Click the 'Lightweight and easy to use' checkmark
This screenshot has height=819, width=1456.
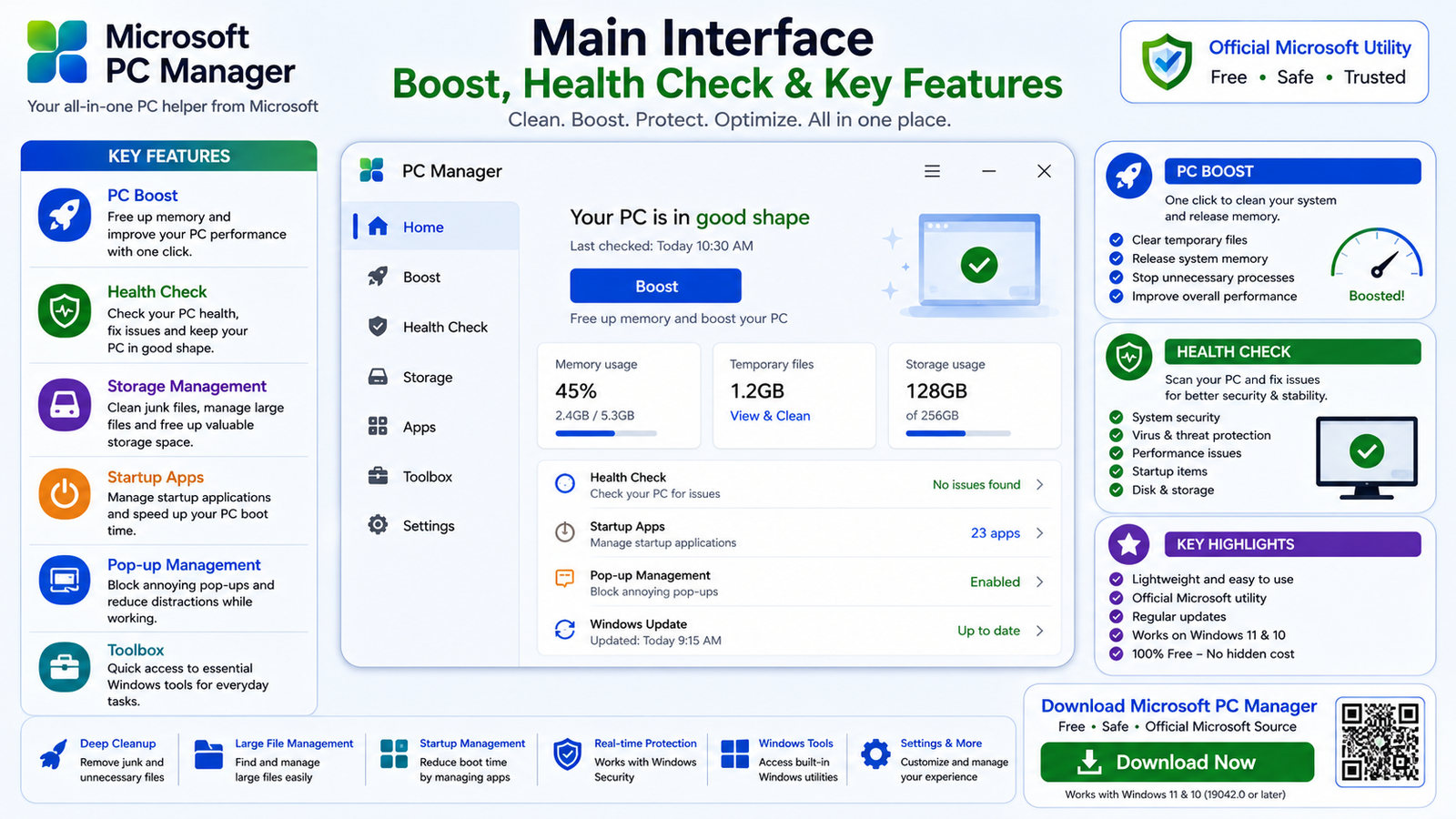[x=1117, y=579]
